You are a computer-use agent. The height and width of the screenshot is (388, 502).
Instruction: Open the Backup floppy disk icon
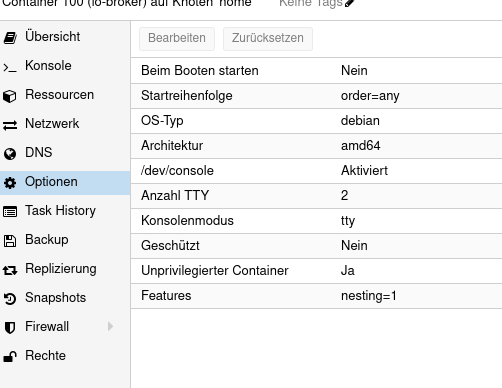10,241
